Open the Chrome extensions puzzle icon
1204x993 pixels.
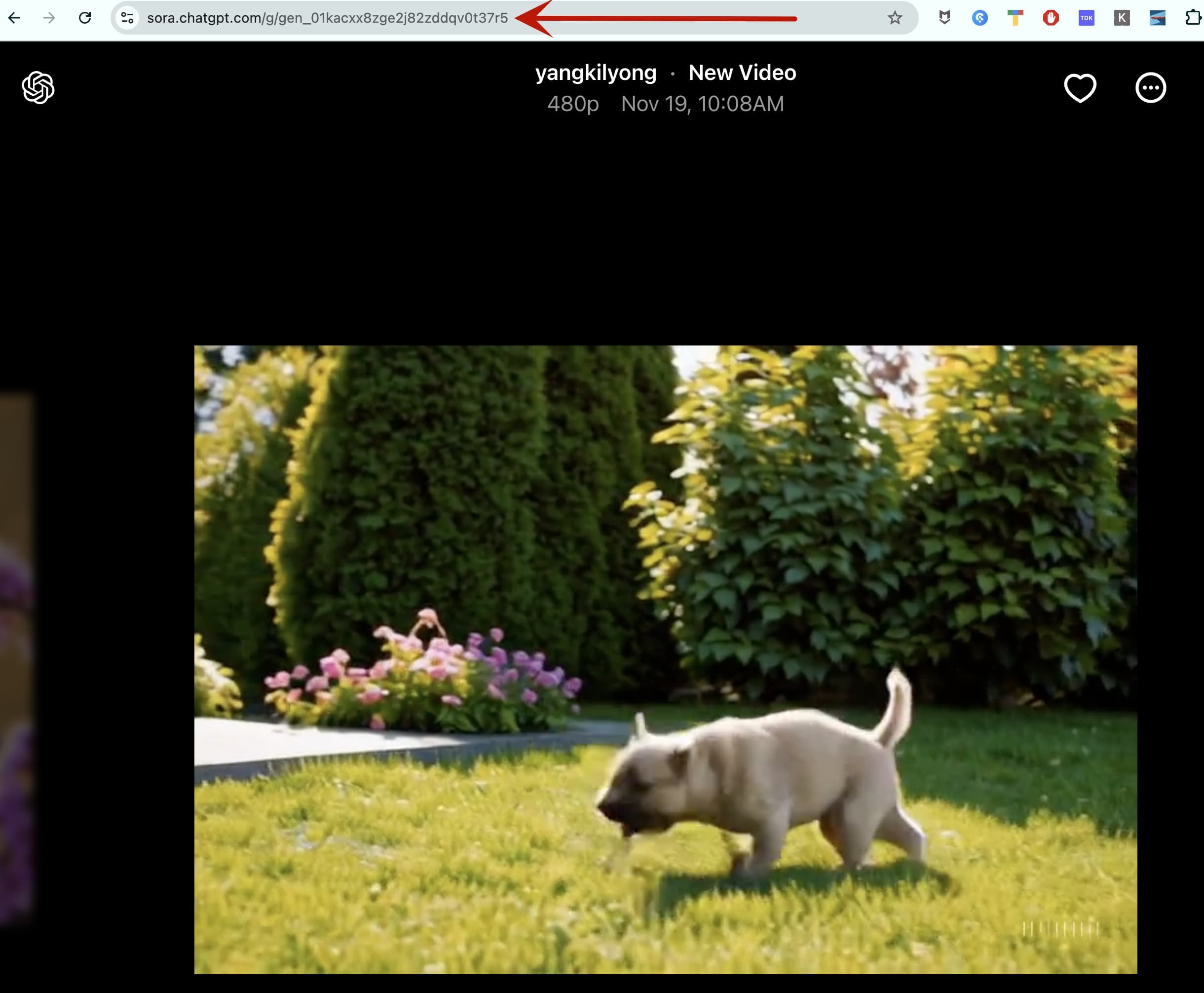(x=1193, y=18)
